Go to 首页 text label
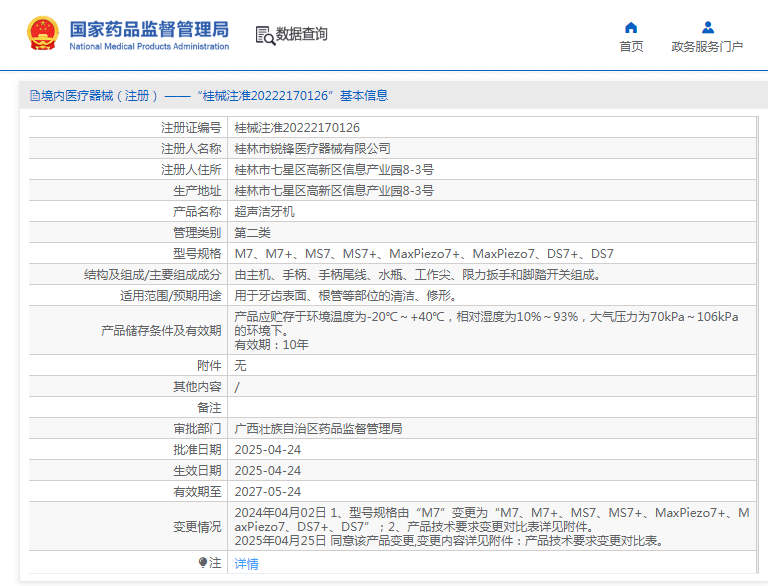Viewport: 768px width, 586px height. (x=631, y=47)
